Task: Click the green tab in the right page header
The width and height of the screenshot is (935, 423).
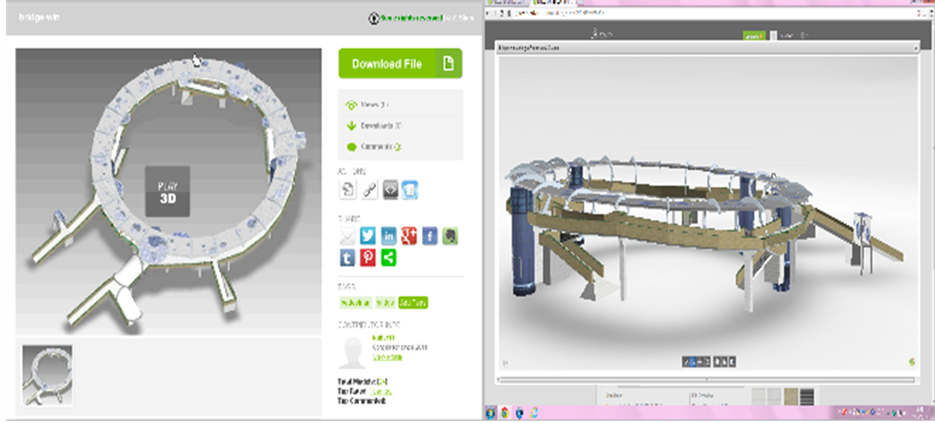Action: [x=752, y=36]
